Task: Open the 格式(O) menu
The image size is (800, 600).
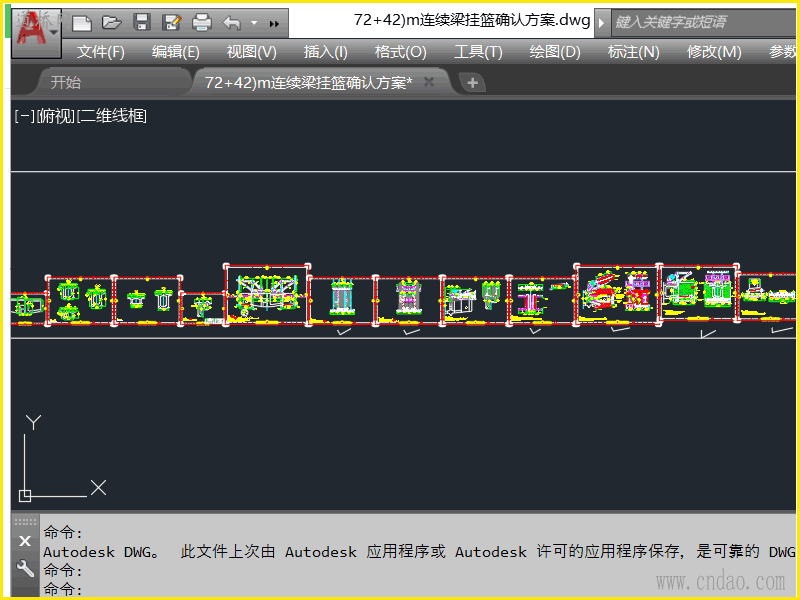Action: pos(401,52)
